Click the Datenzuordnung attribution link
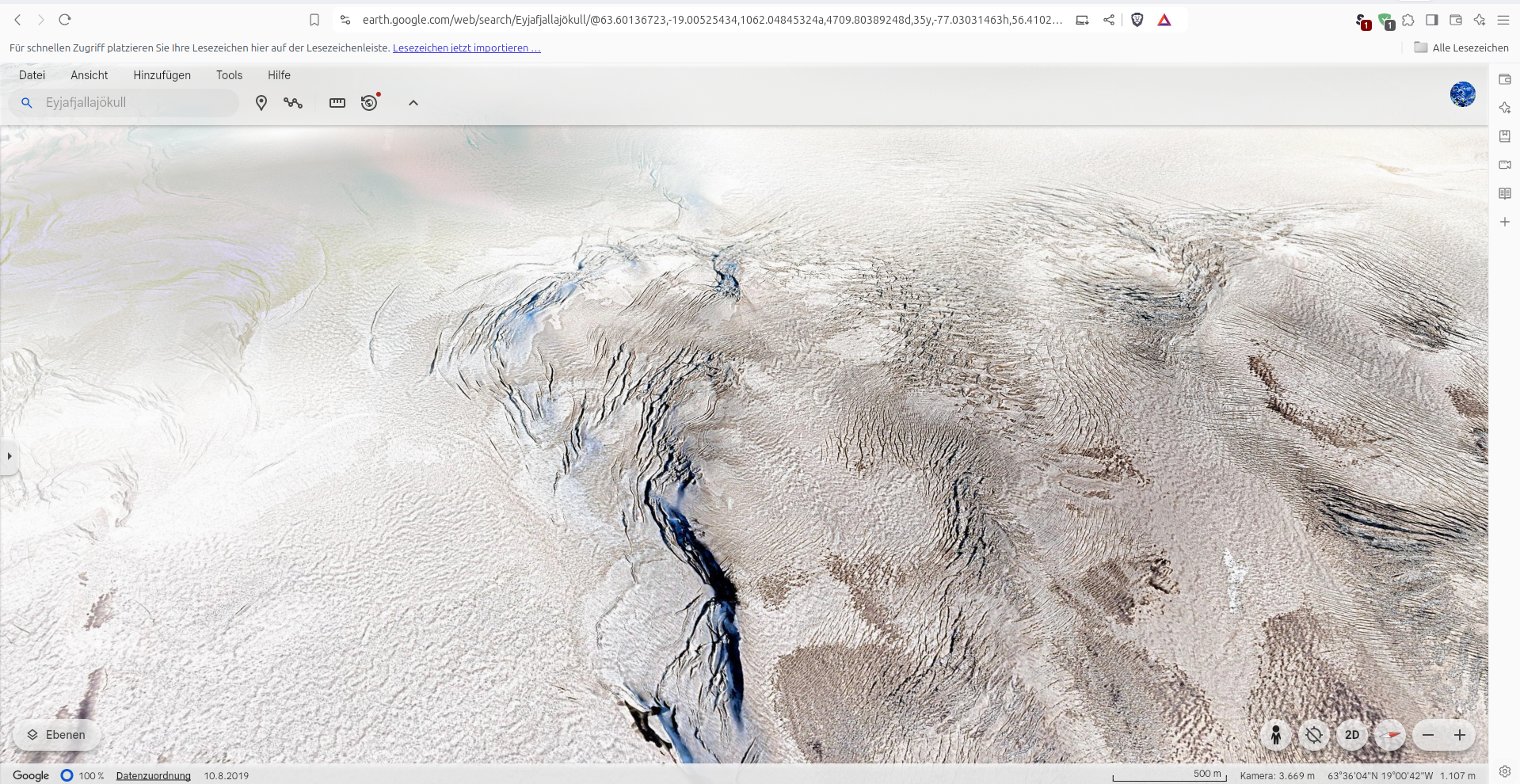Viewport: 1520px width, 784px height. click(154, 776)
